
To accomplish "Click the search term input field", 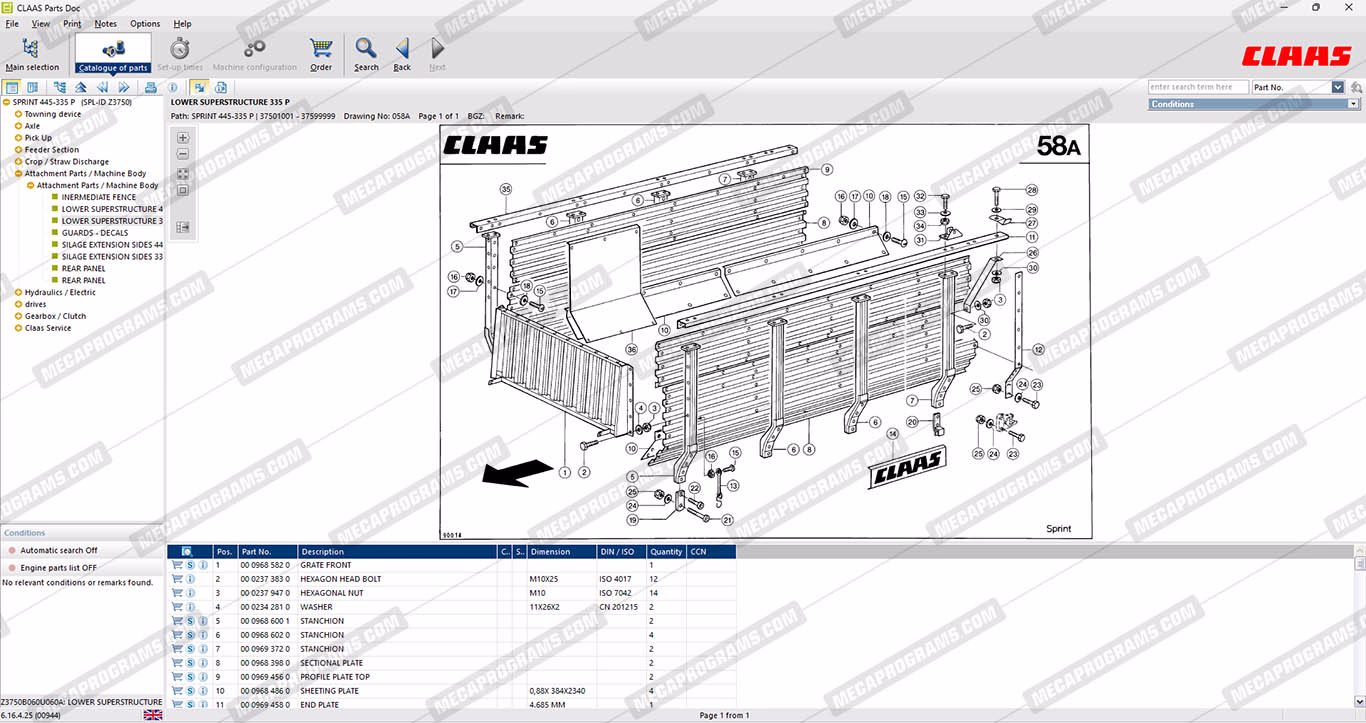I will [1198, 88].
